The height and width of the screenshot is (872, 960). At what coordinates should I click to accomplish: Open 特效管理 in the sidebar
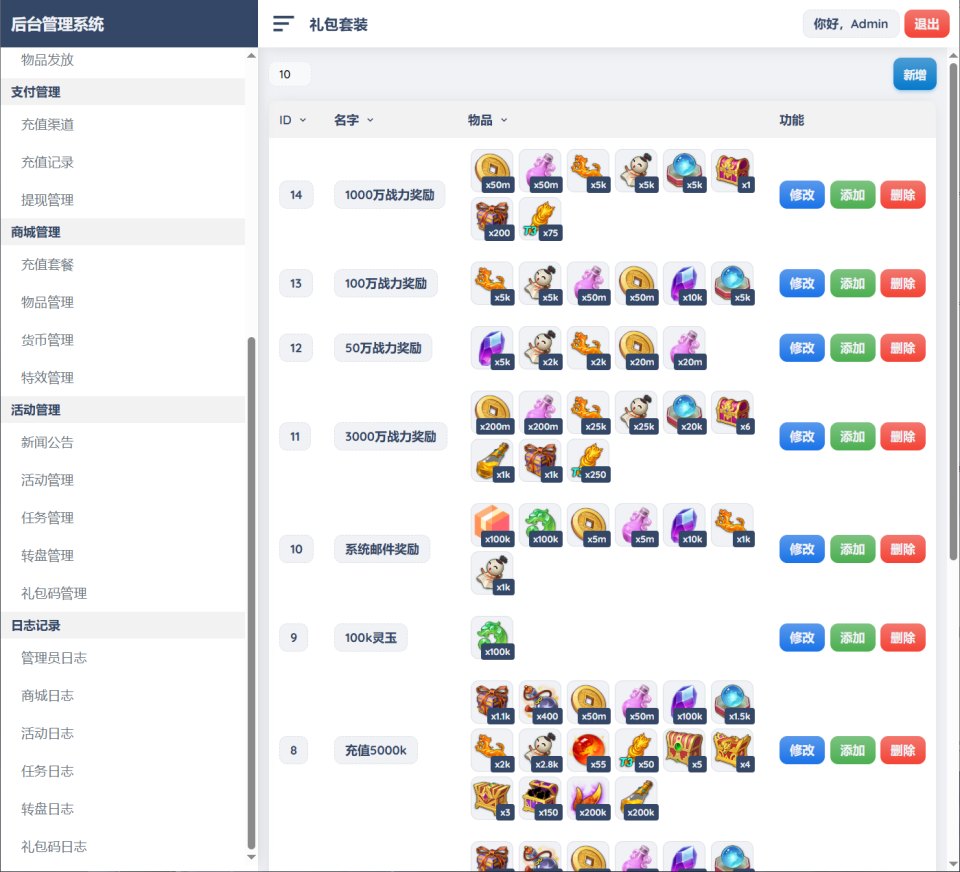pos(47,377)
